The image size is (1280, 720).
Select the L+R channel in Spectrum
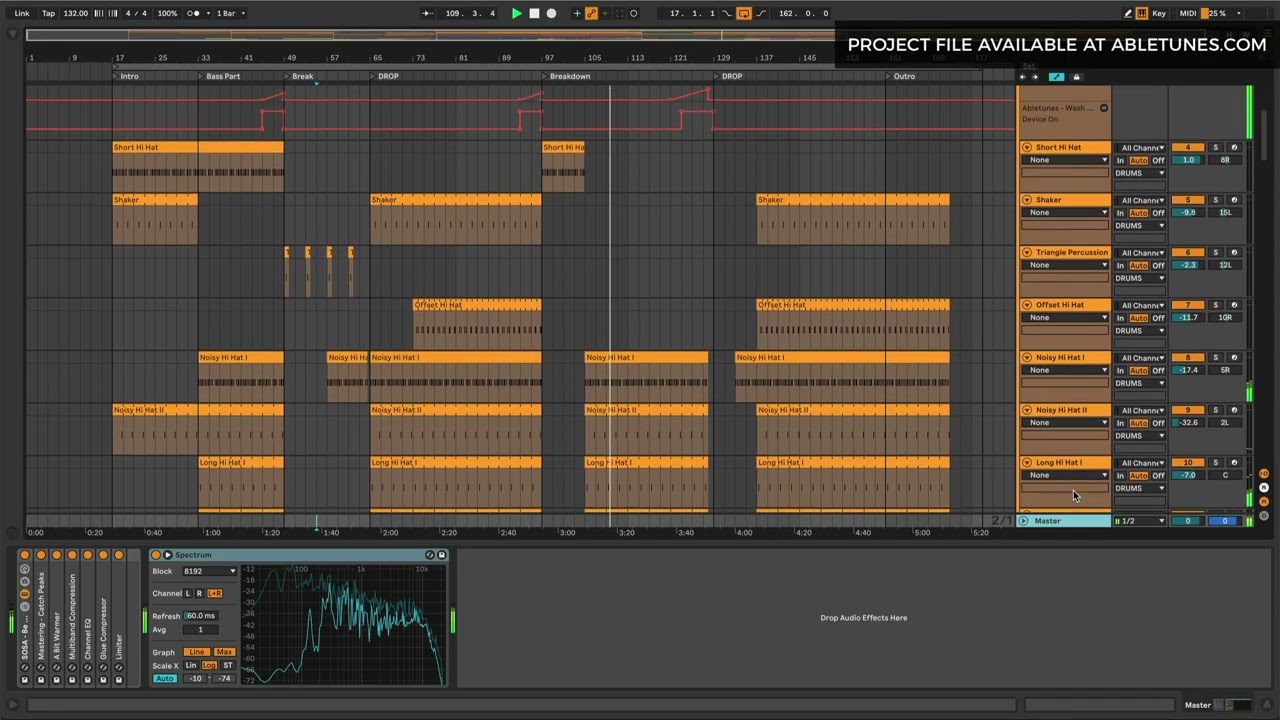214,593
